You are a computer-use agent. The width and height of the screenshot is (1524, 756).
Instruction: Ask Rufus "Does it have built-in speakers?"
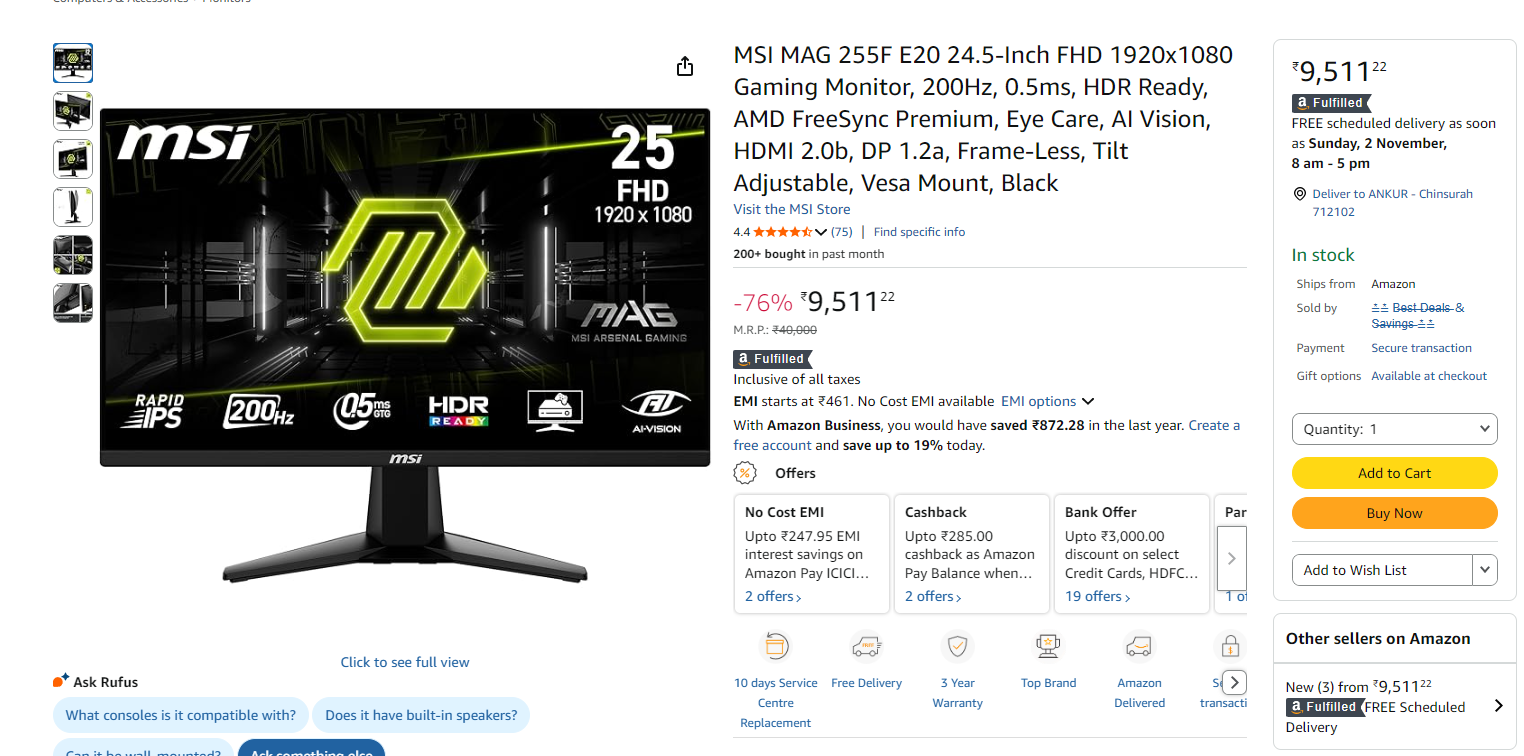click(x=421, y=715)
